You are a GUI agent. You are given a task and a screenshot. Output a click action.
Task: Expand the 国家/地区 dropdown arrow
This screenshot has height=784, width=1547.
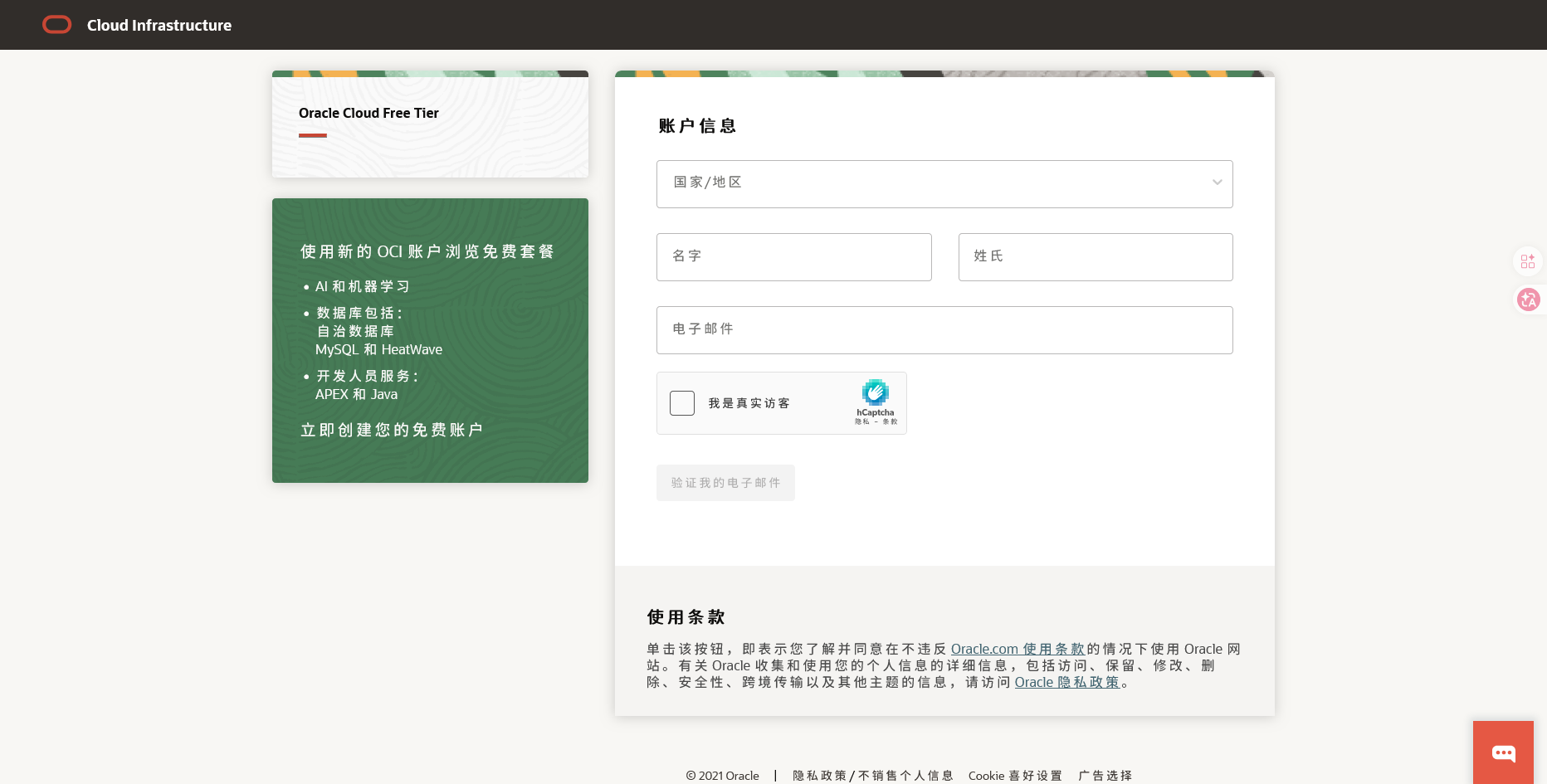pos(1217,183)
